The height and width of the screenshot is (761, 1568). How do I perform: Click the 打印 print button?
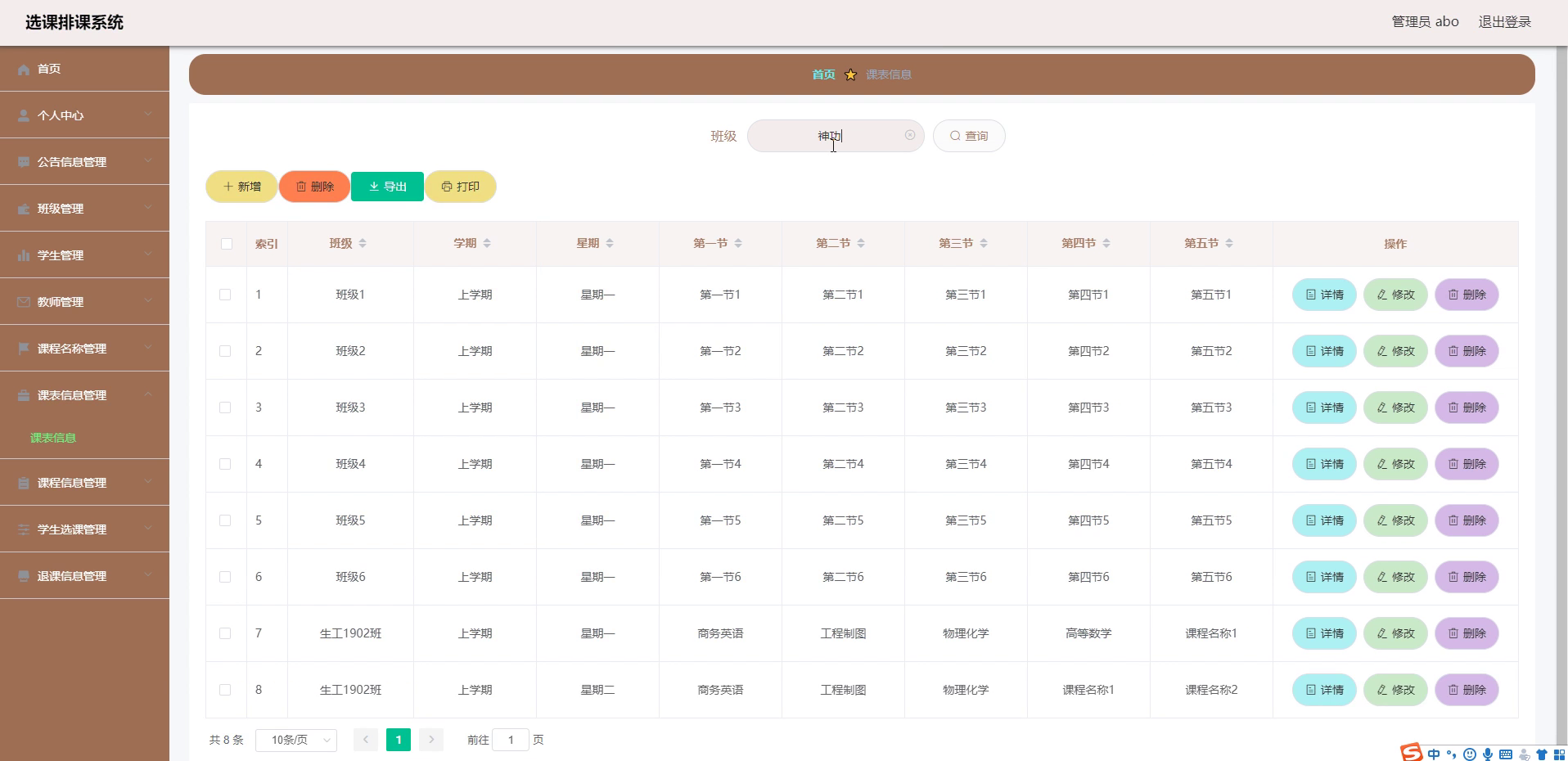(460, 187)
